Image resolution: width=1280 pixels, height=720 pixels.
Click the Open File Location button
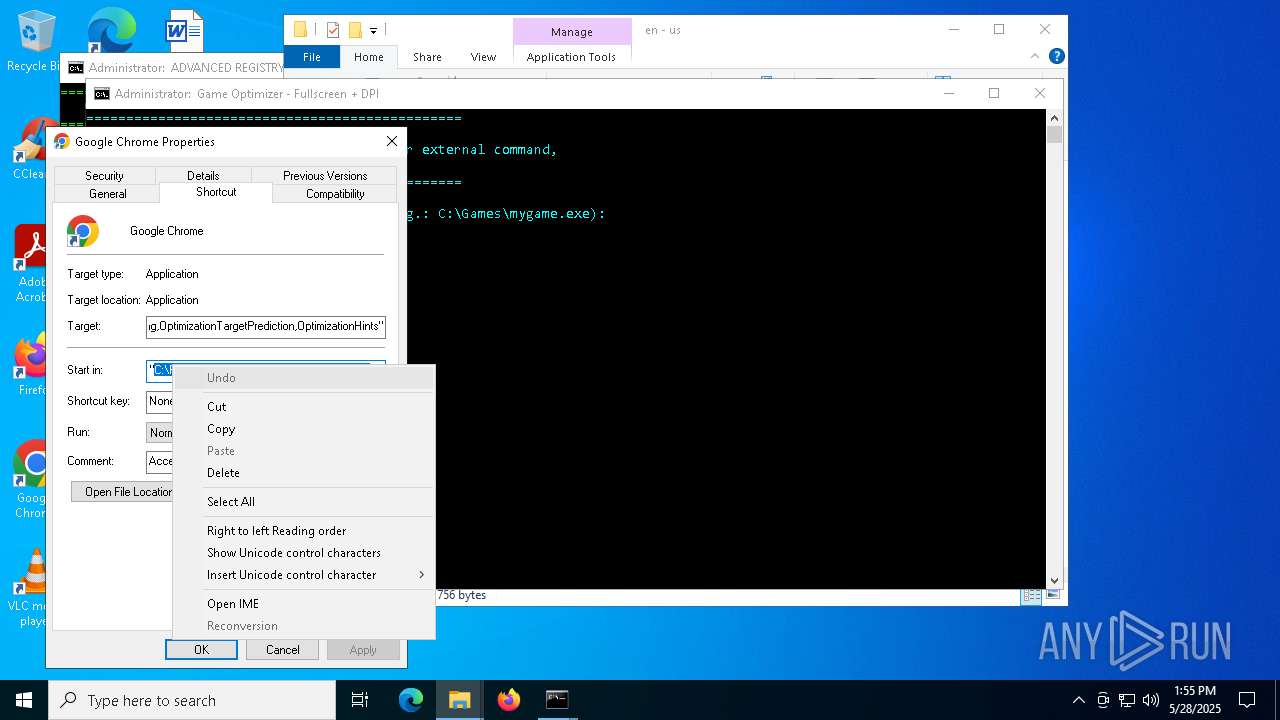[122, 492]
